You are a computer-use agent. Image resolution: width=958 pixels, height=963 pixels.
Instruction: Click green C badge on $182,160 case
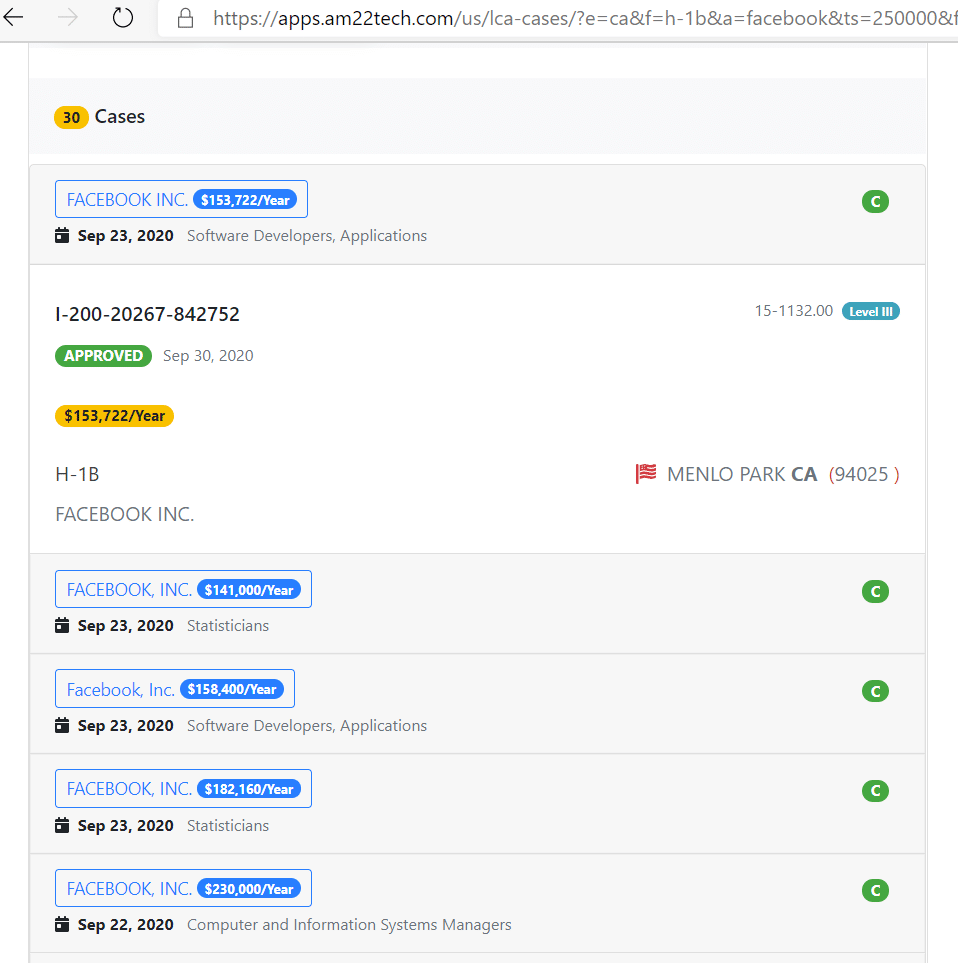pos(875,790)
